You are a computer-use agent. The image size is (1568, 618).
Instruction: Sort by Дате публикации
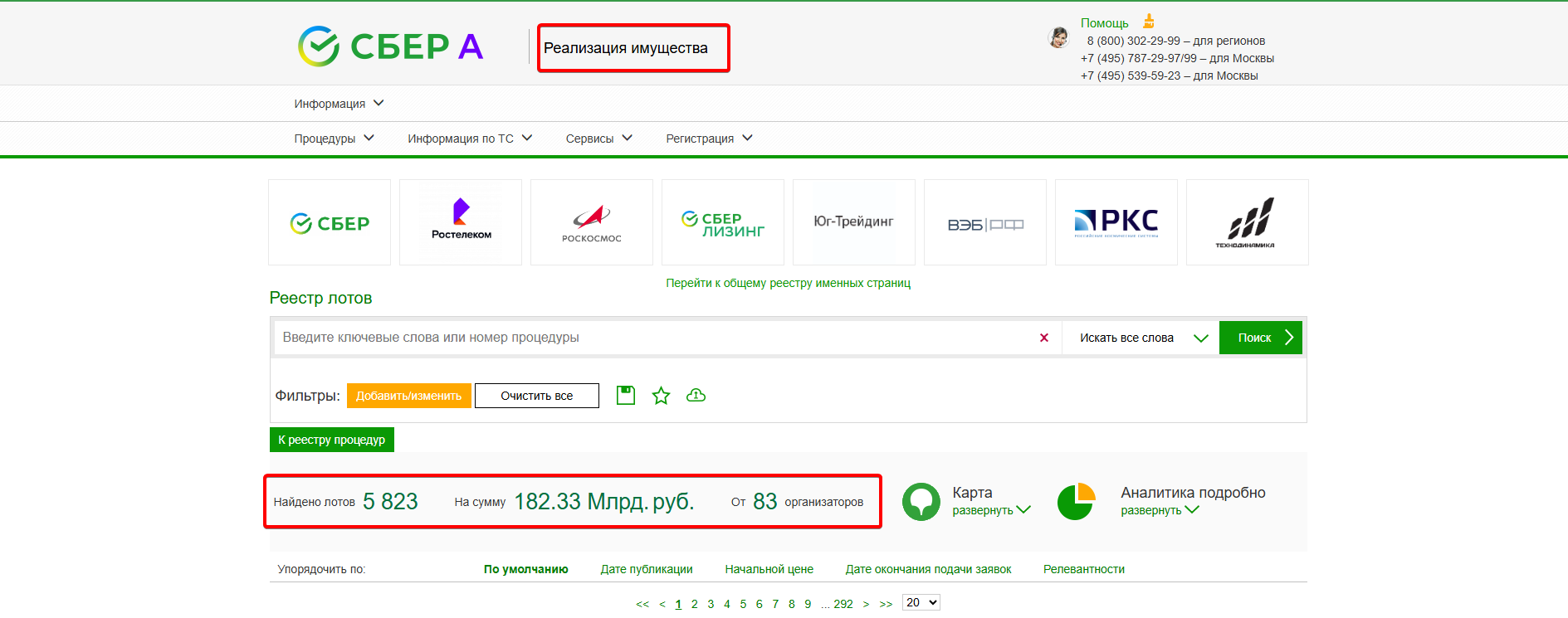coord(647,569)
